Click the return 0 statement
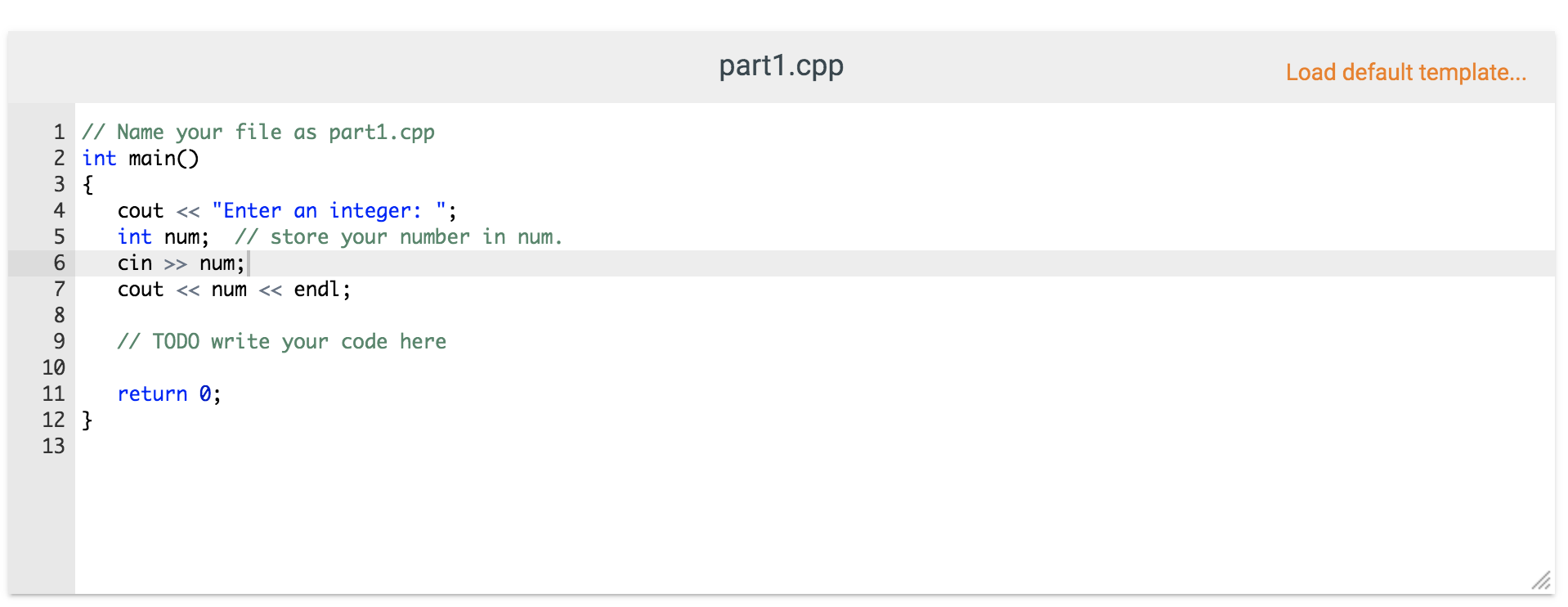This screenshot has width=1568, height=607. (x=168, y=393)
